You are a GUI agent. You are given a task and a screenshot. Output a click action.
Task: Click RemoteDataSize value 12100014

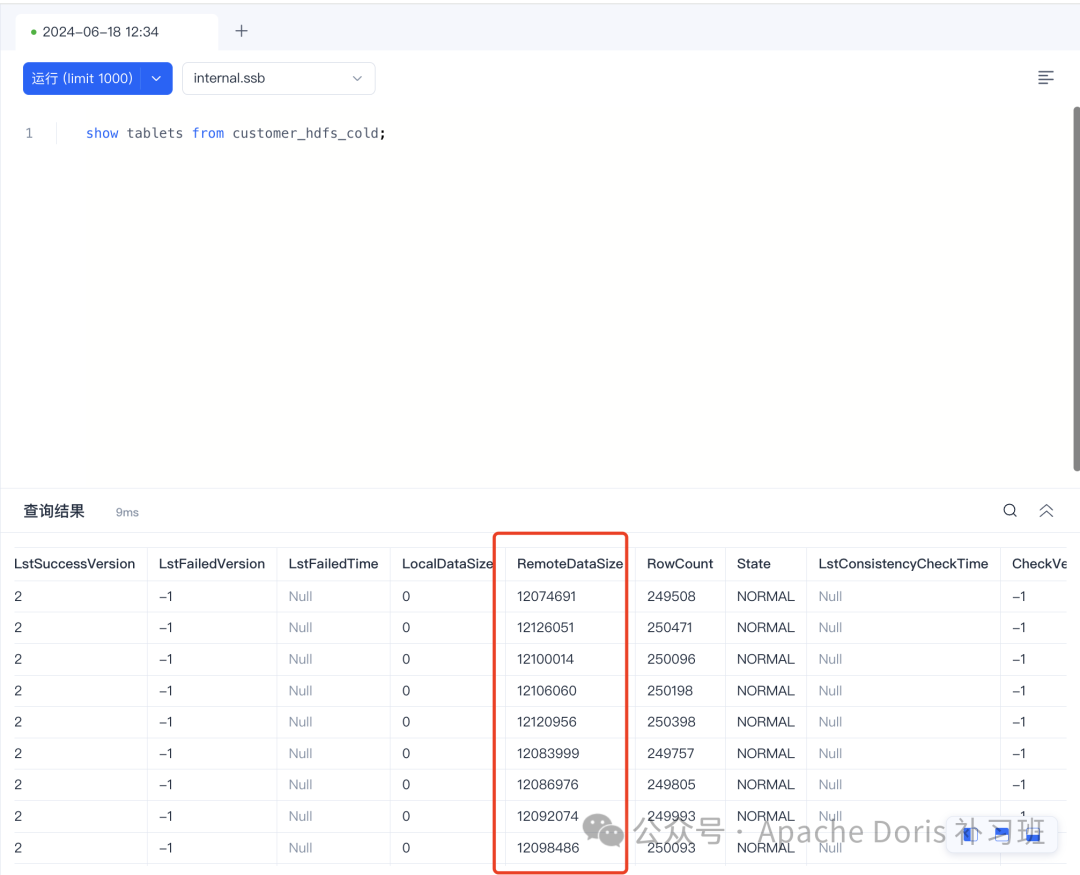(x=546, y=659)
